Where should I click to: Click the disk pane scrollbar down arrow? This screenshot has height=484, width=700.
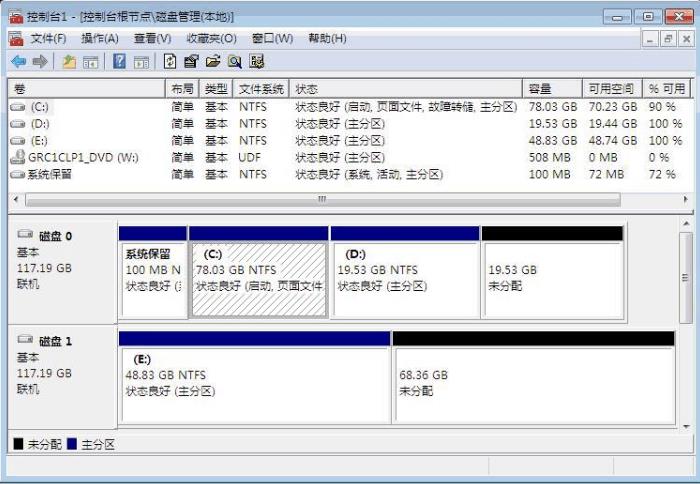(686, 426)
